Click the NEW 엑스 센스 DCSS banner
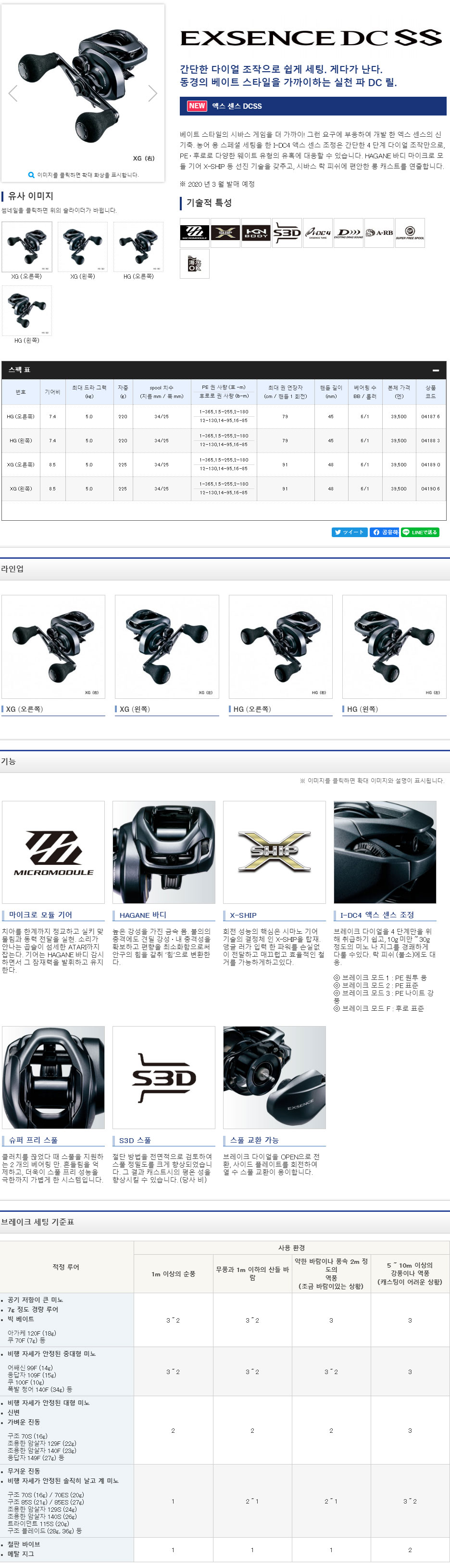Viewport: 450px width, 1568px height. click(x=313, y=106)
